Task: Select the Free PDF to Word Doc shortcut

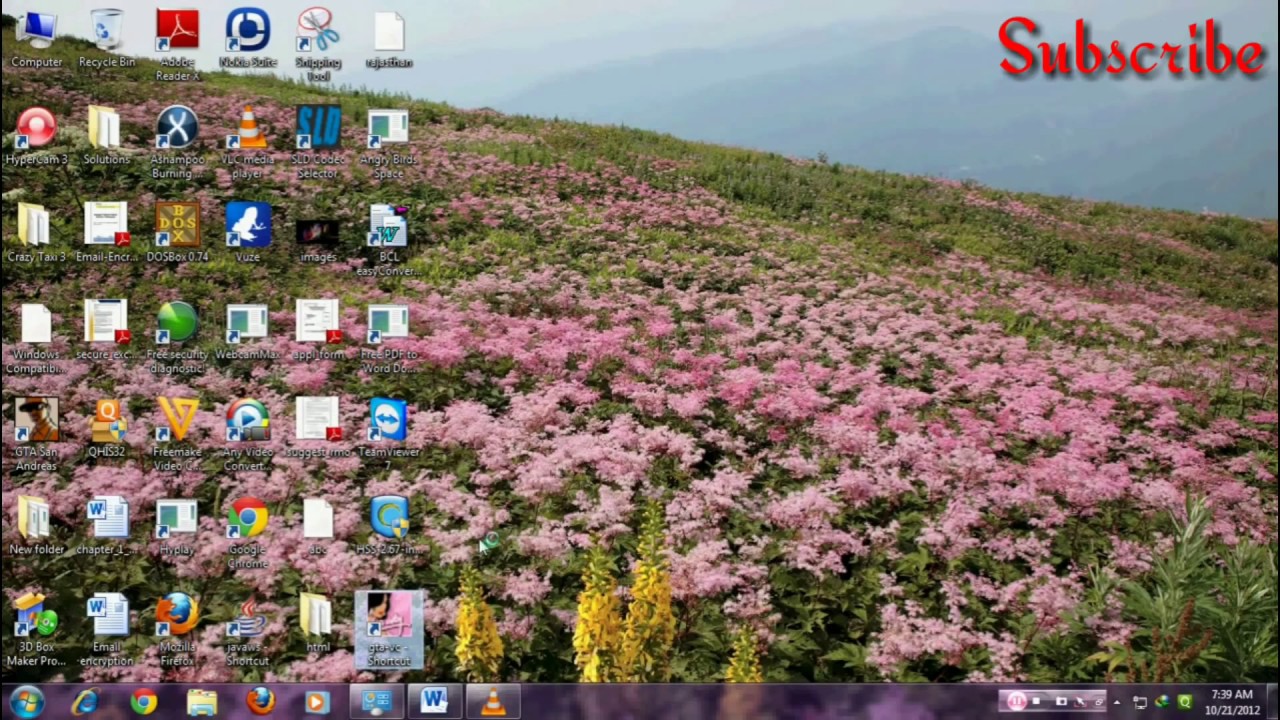Action: pyautogui.click(x=388, y=337)
